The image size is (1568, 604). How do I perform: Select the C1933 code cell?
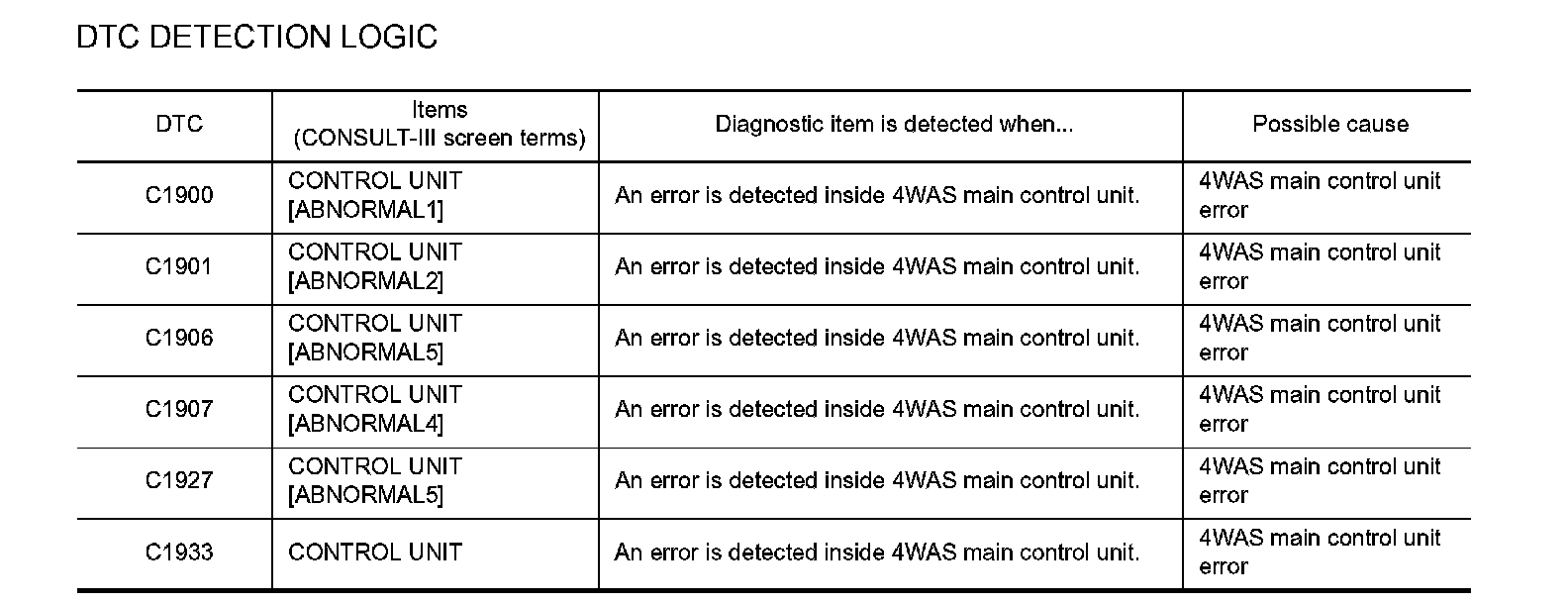(179, 552)
